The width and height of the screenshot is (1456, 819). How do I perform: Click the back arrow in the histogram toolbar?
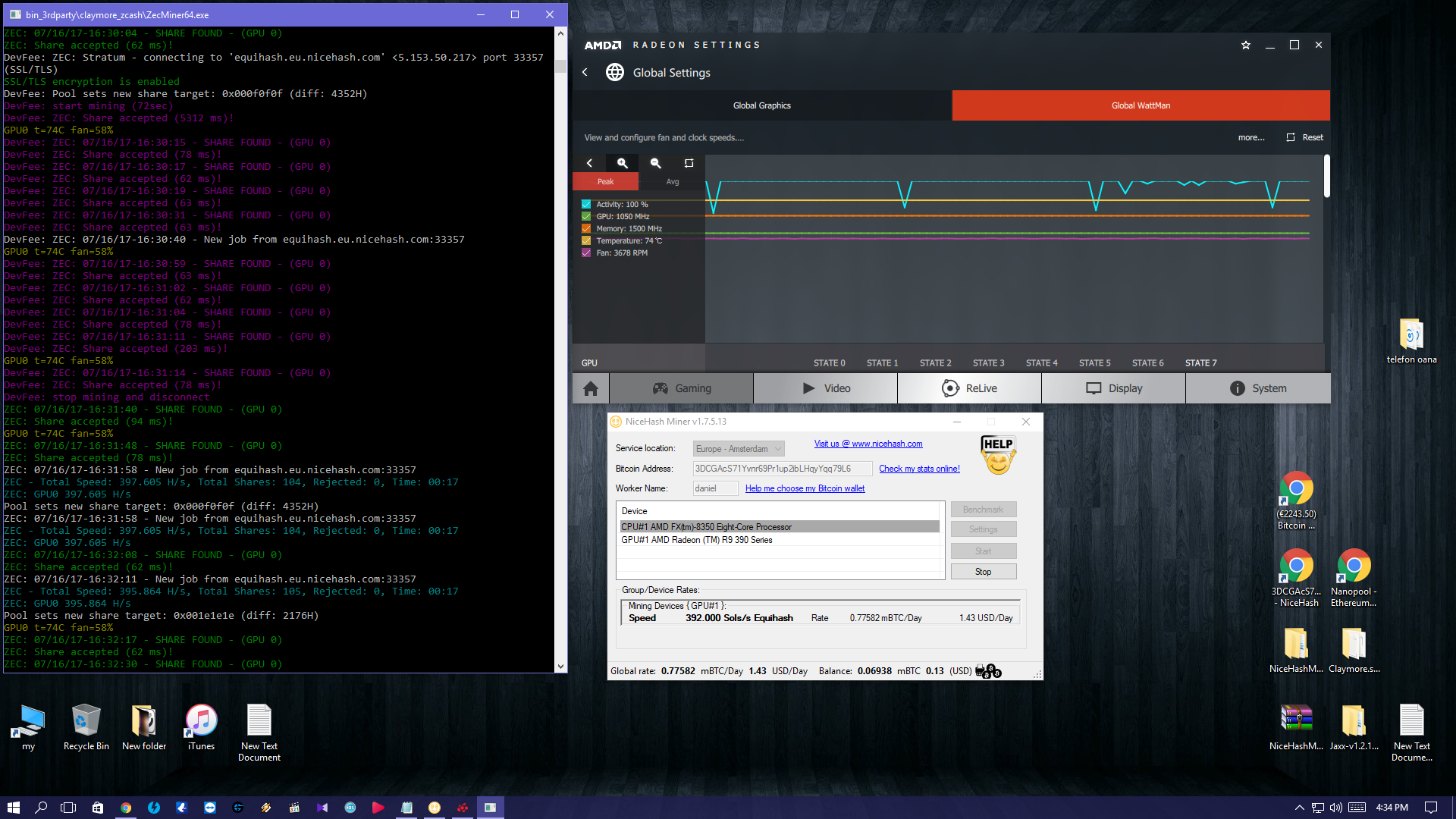[x=590, y=163]
